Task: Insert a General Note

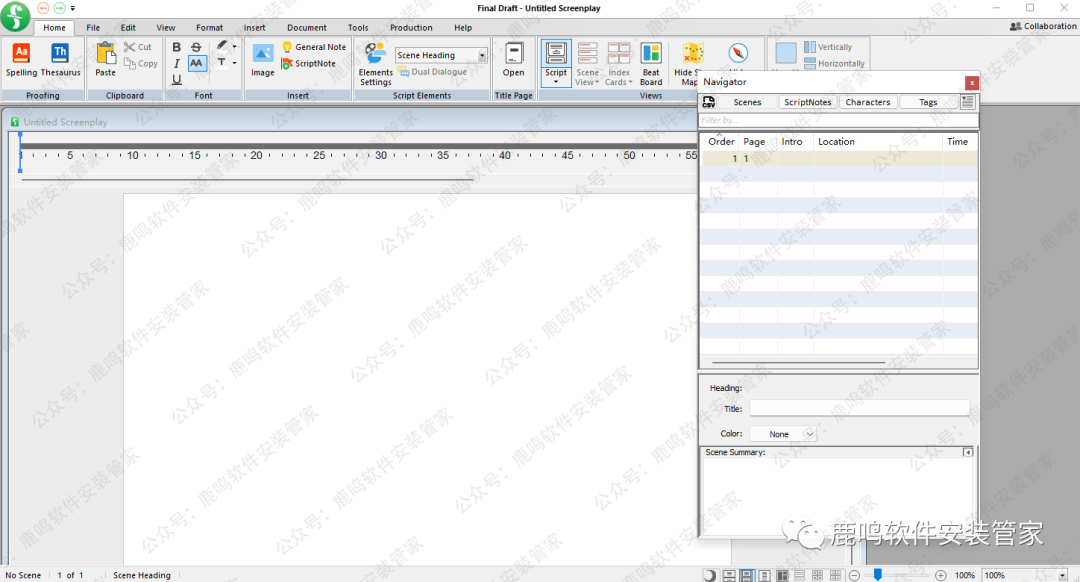Action: (x=314, y=47)
